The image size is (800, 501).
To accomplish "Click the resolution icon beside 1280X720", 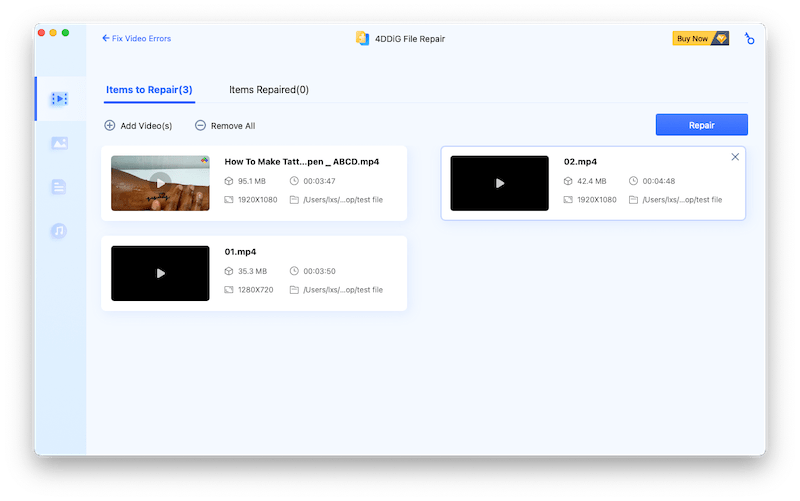I will (x=229, y=290).
